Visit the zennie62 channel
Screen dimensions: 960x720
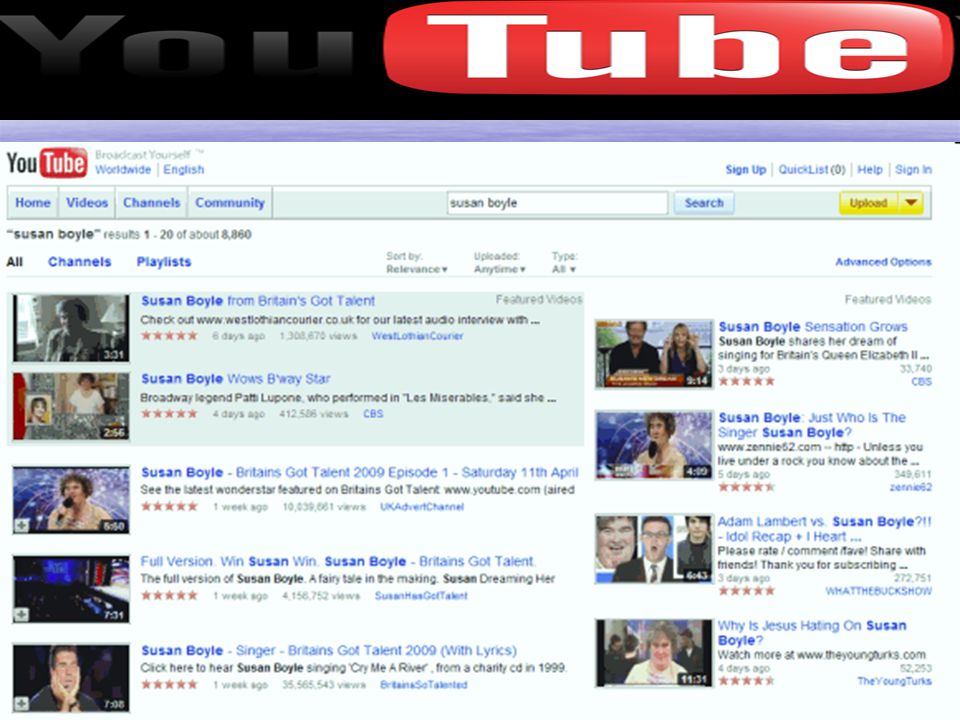coord(911,487)
